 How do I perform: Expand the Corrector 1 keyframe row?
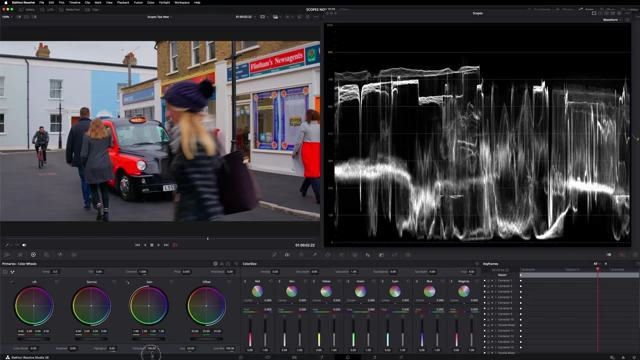496,280
